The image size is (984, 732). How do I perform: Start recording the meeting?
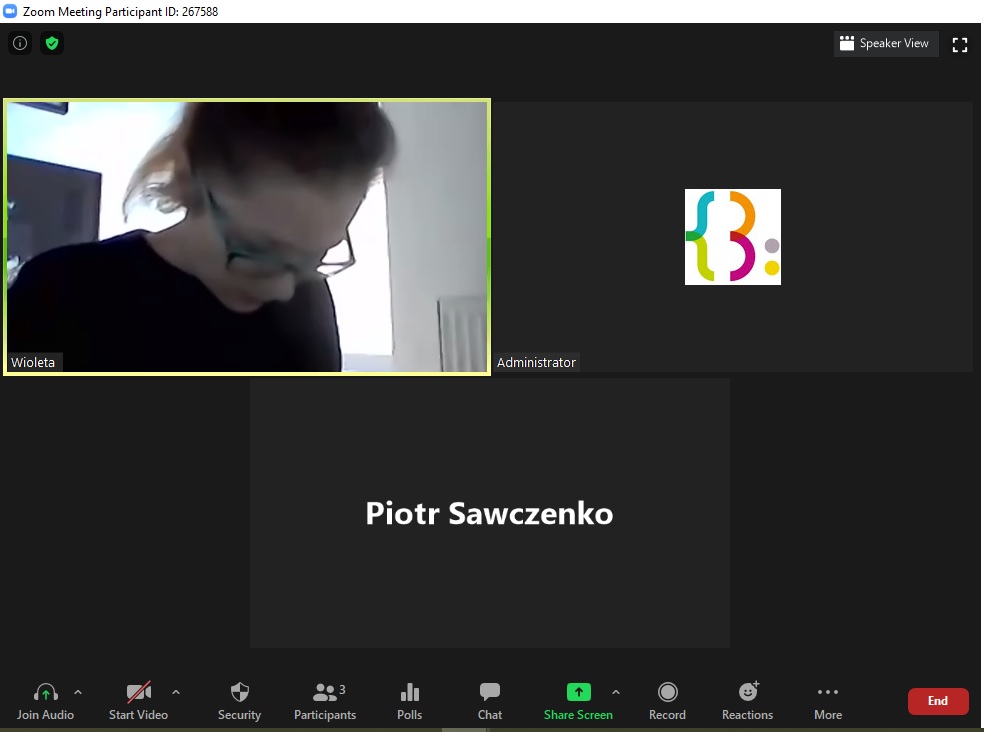click(x=667, y=700)
